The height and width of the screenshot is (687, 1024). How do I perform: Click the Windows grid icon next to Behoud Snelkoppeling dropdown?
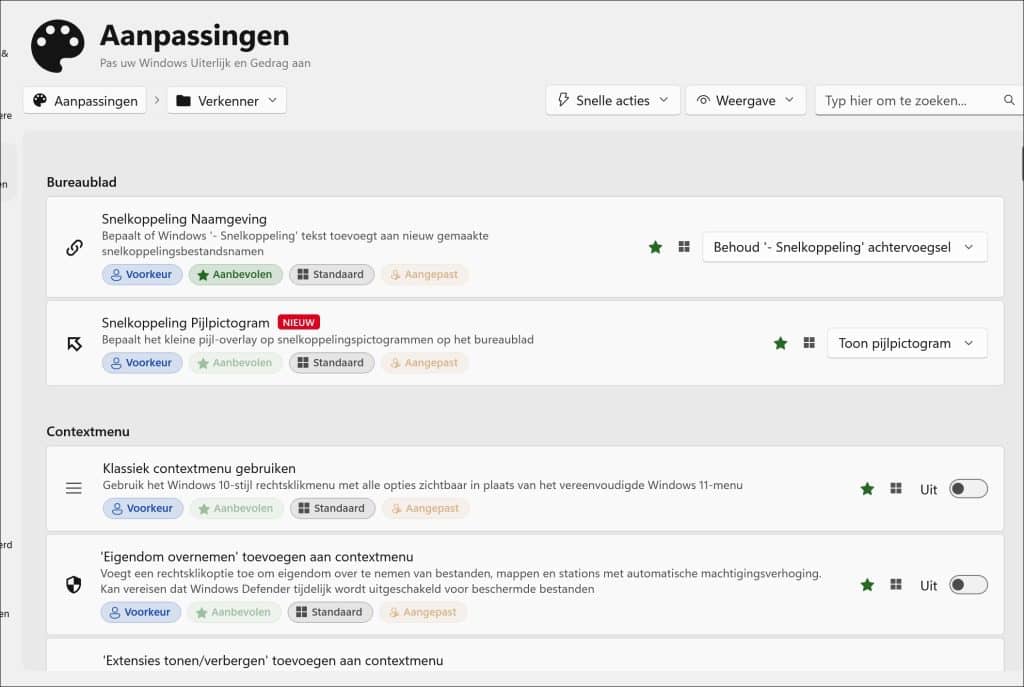pos(684,247)
